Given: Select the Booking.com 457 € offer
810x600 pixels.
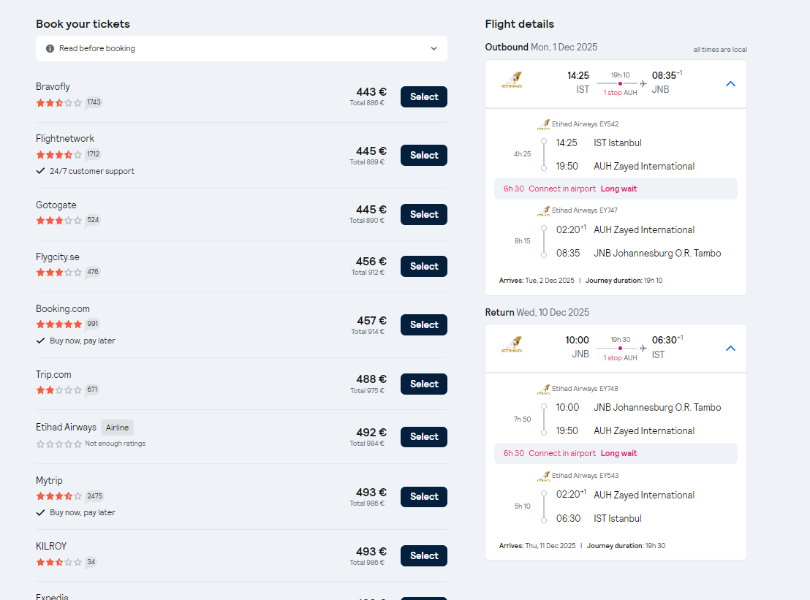Looking at the screenshot, I should [424, 325].
